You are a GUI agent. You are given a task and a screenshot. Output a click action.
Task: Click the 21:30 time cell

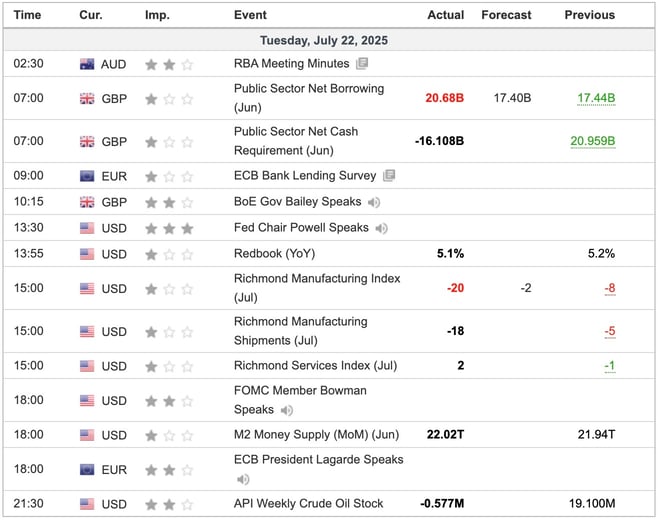tap(29, 504)
